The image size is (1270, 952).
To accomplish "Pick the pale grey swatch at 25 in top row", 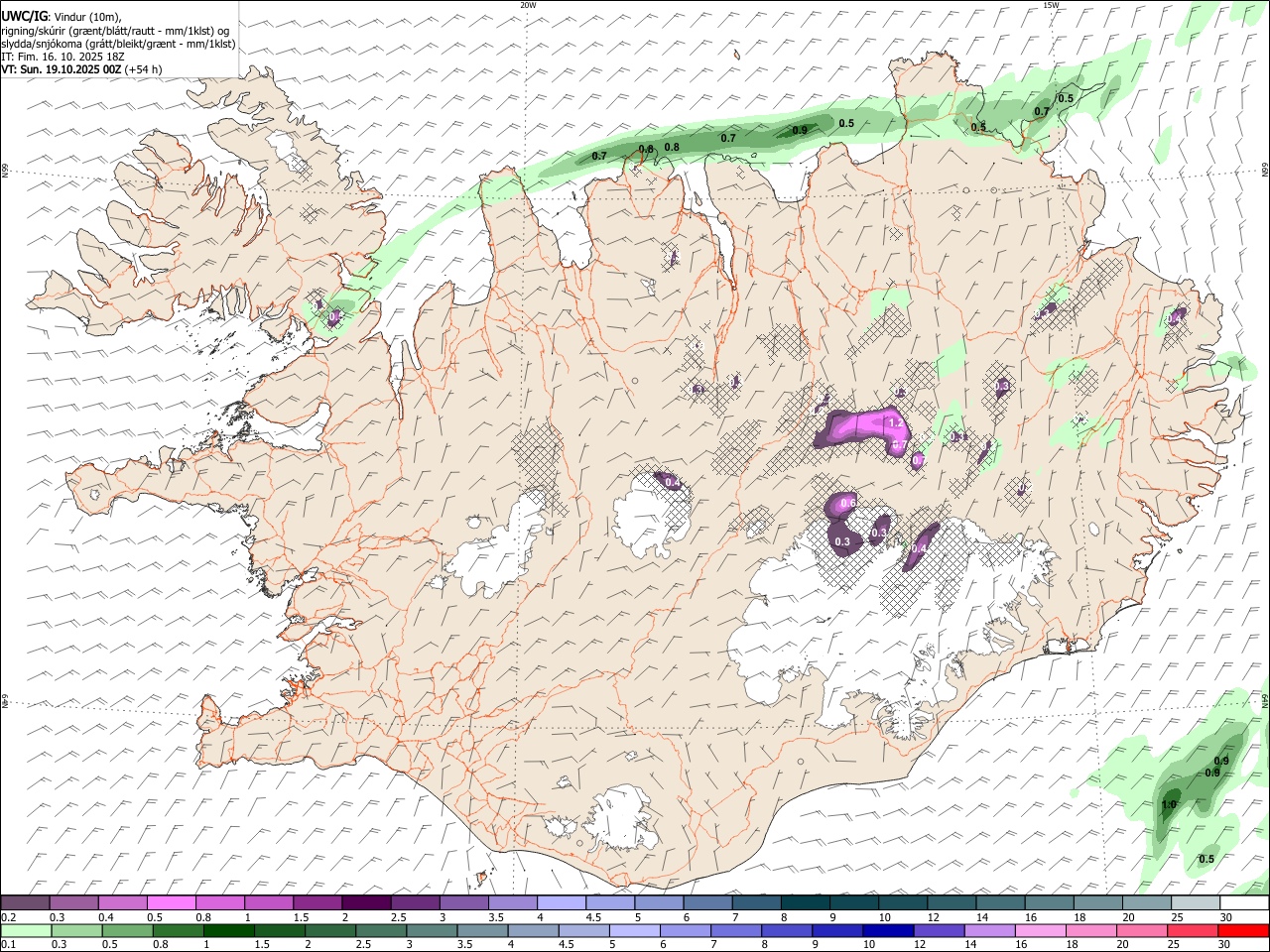I will (x=1197, y=903).
